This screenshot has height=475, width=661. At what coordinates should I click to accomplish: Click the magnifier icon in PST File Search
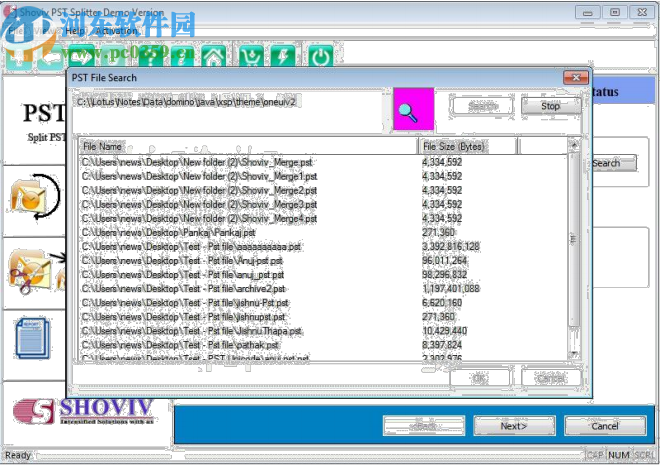tap(413, 109)
